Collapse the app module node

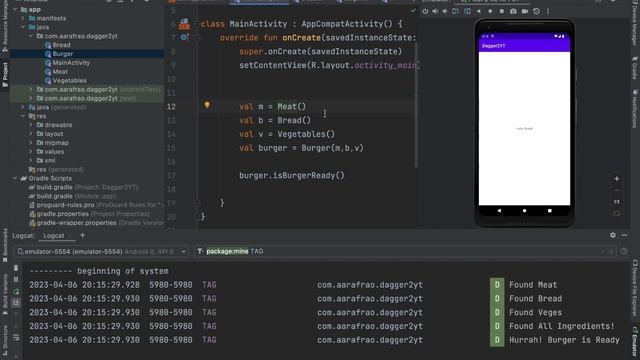pos(15,9)
